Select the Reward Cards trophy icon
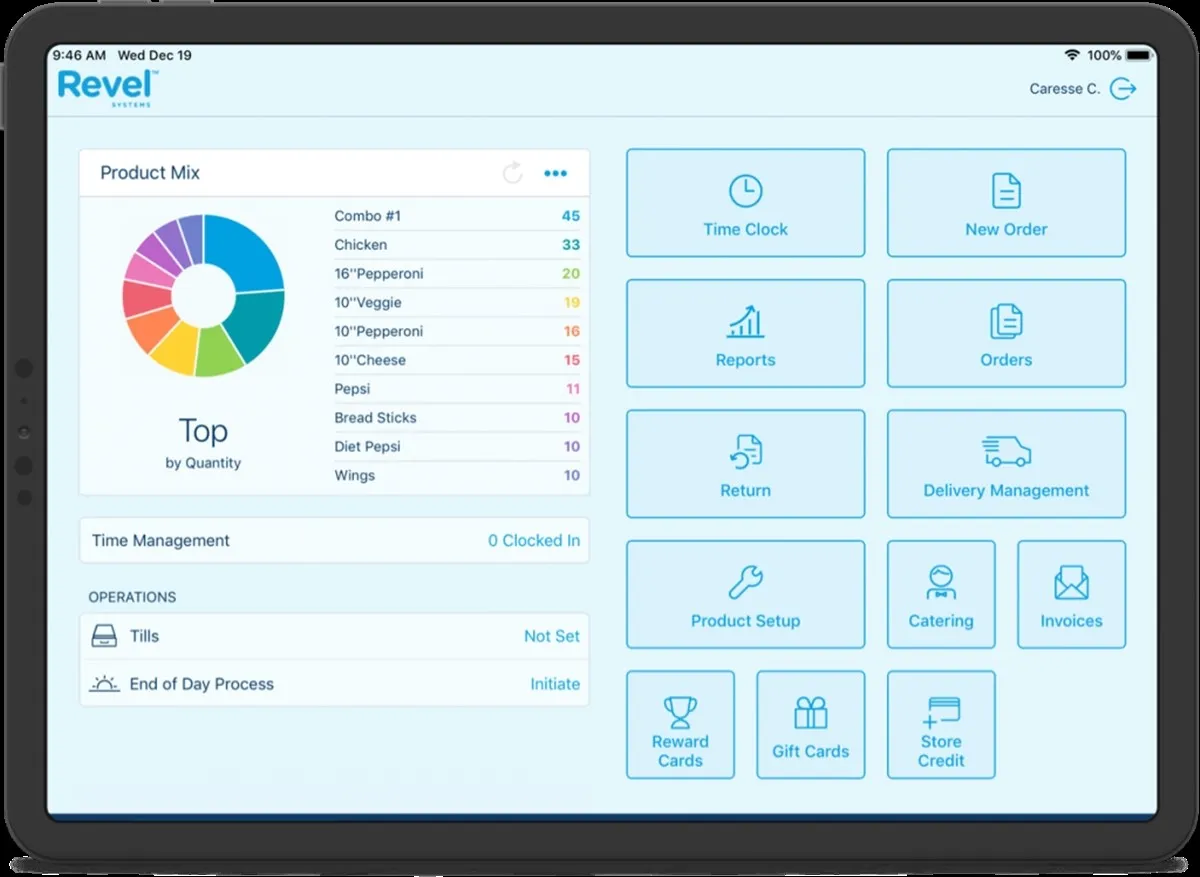 pyautogui.click(x=680, y=712)
